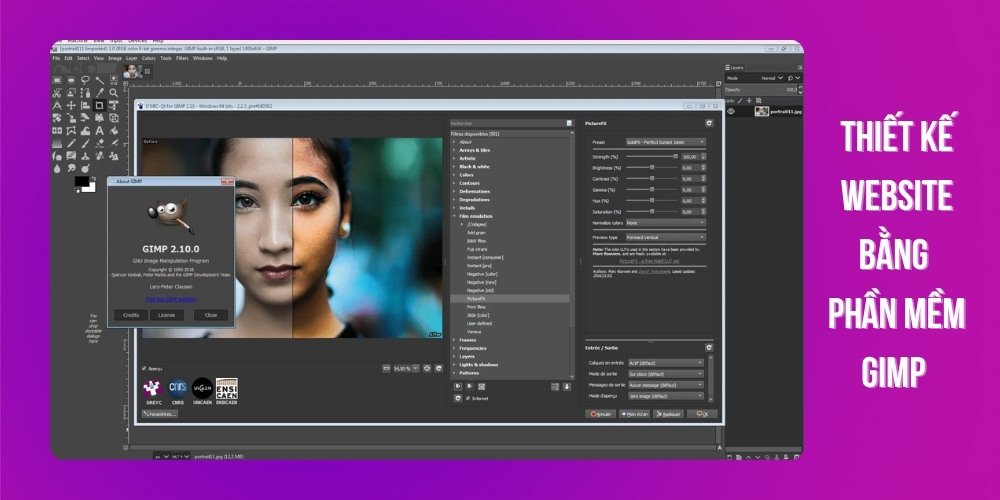1000x500 pixels.
Task: Select the Free Select lasso tool
Action: pos(85,80)
